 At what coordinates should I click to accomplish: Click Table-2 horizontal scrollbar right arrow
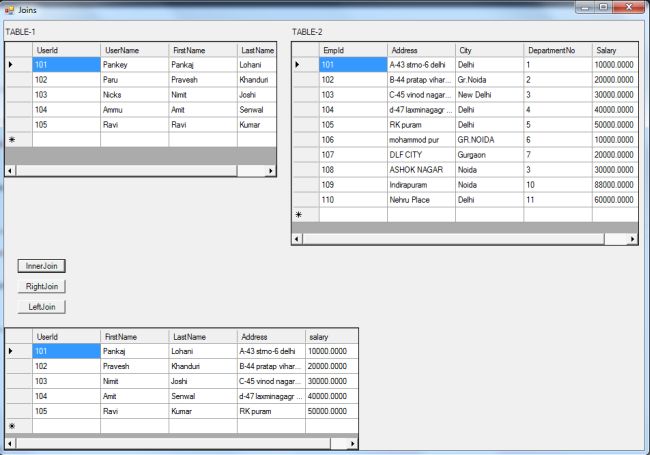(x=632, y=239)
